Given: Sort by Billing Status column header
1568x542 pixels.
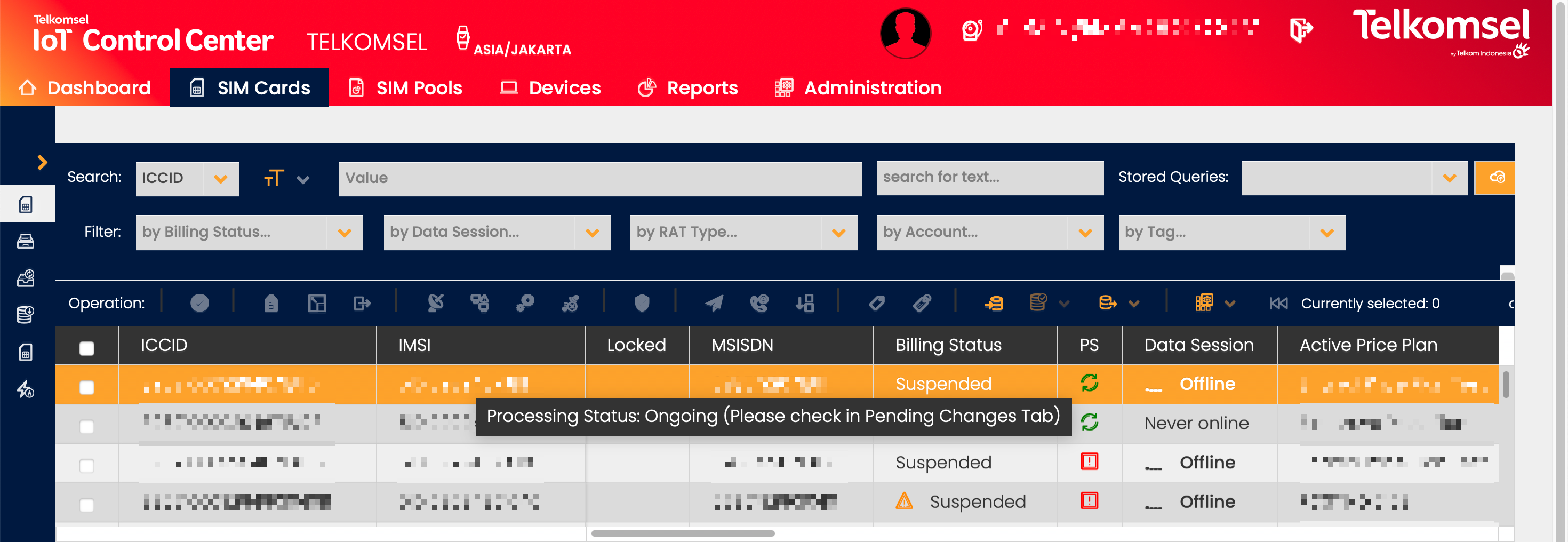Looking at the screenshot, I should point(948,345).
